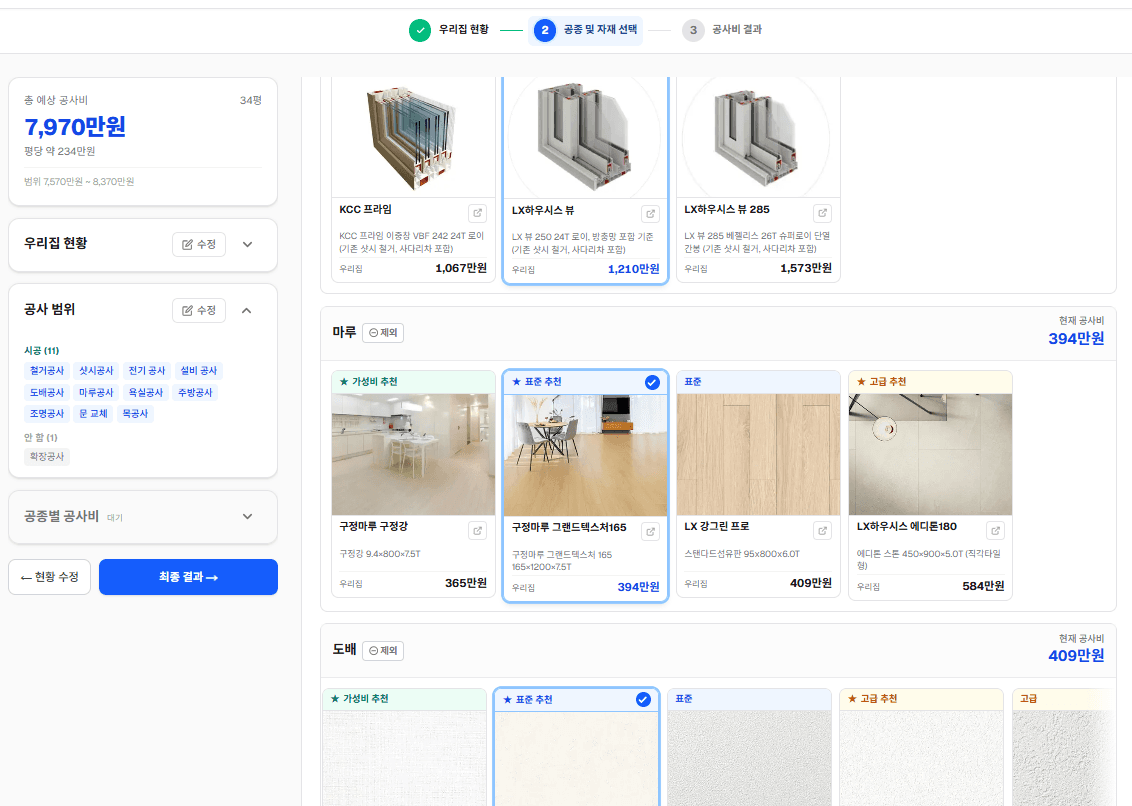Image resolution: width=1132 pixels, height=806 pixels.
Task: Click 최종 결과 button
Action: [x=188, y=577]
